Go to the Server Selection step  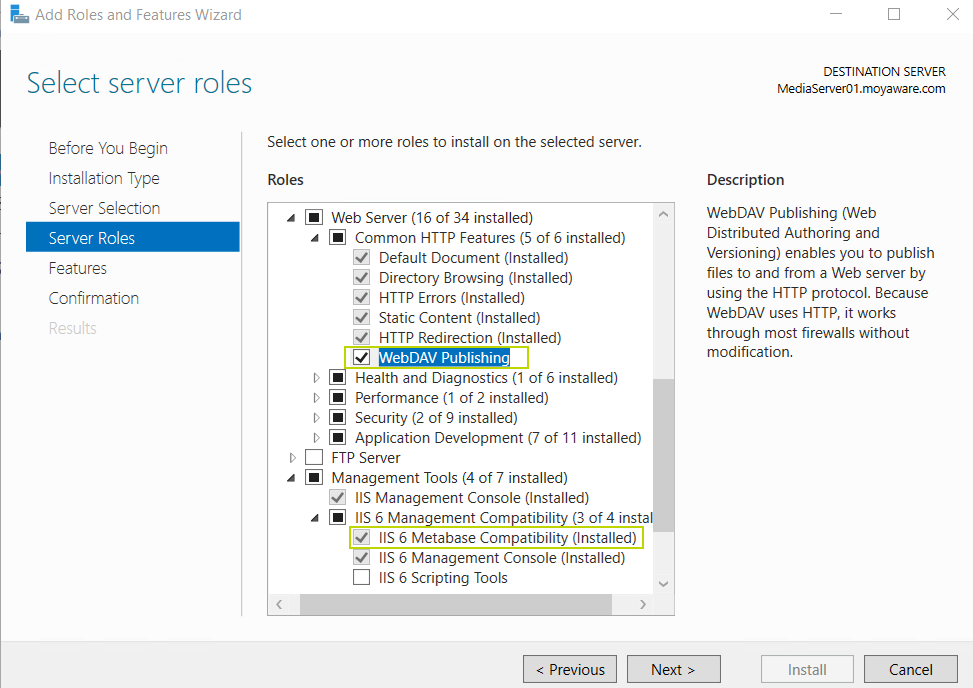[104, 208]
